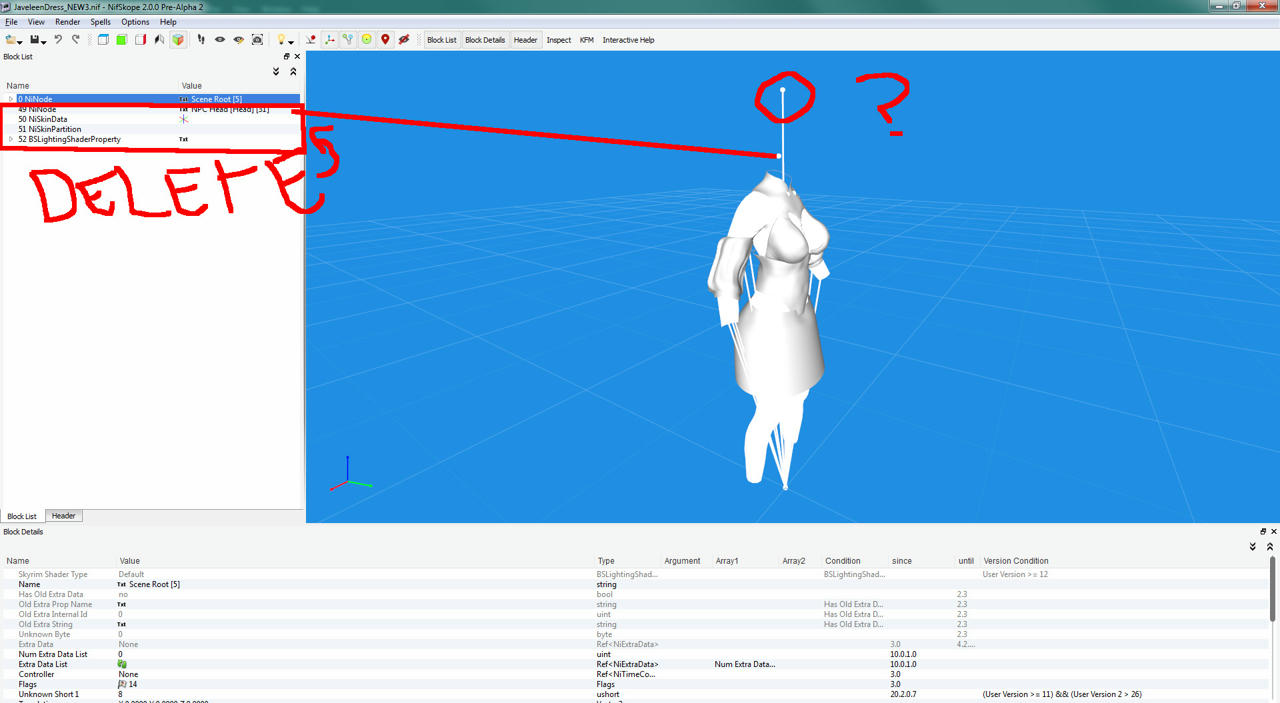Select the 52 BSLightingShaderProperty block
Image resolution: width=1280 pixels, height=703 pixels.
pos(150,139)
